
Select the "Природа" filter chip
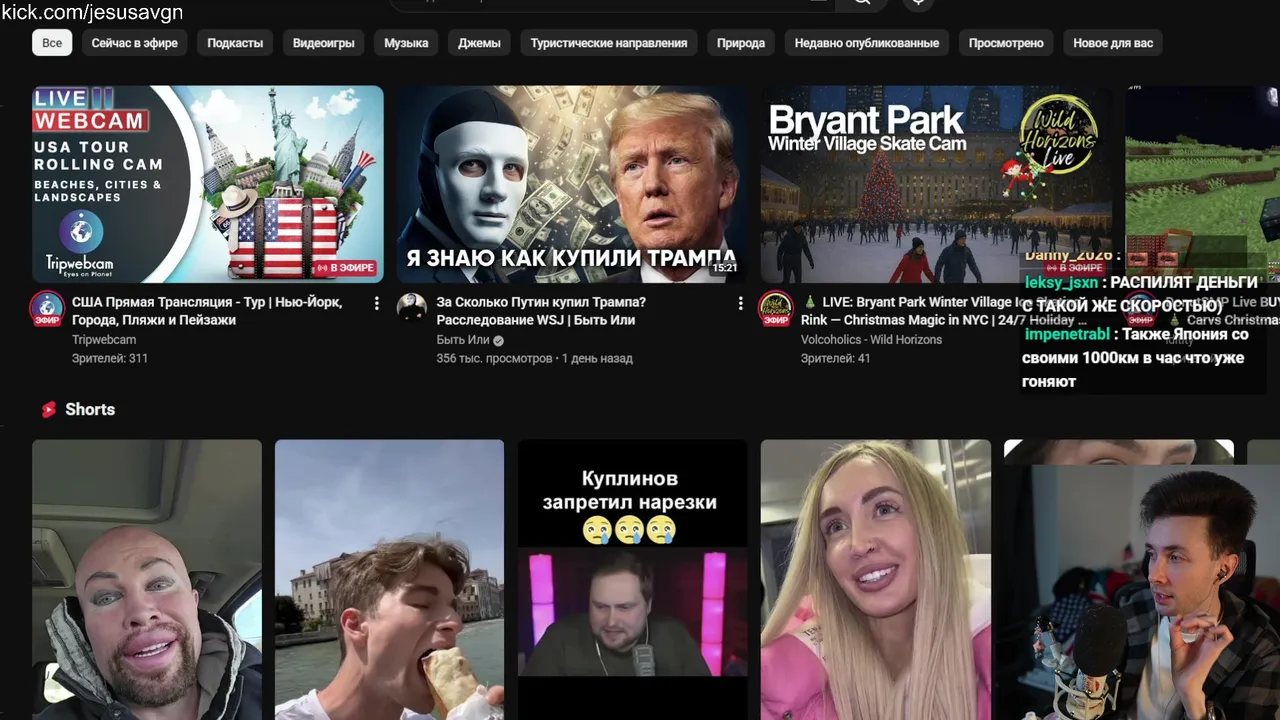tap(741, 43)
